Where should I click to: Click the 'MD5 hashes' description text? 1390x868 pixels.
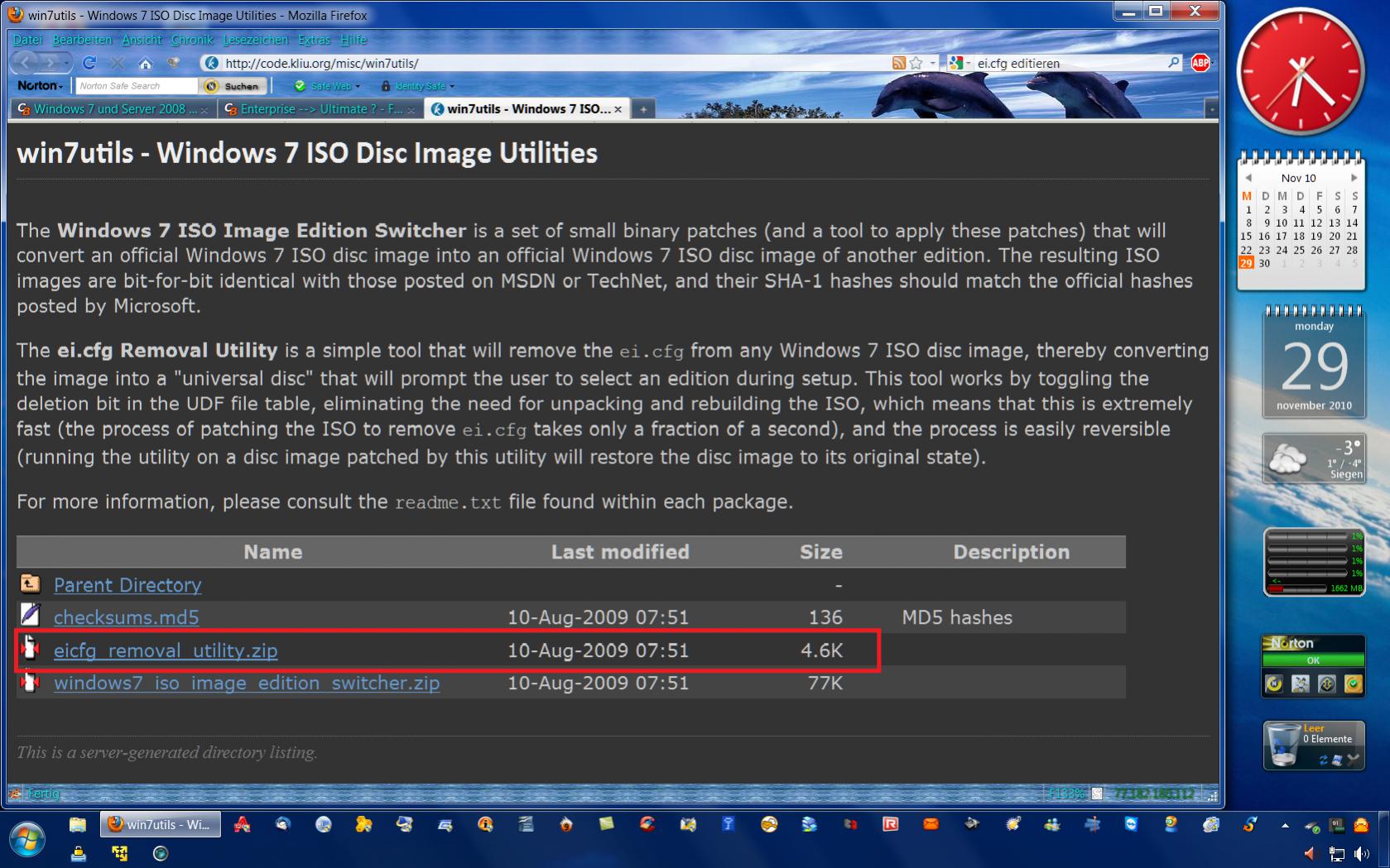[x=957, y=617]
